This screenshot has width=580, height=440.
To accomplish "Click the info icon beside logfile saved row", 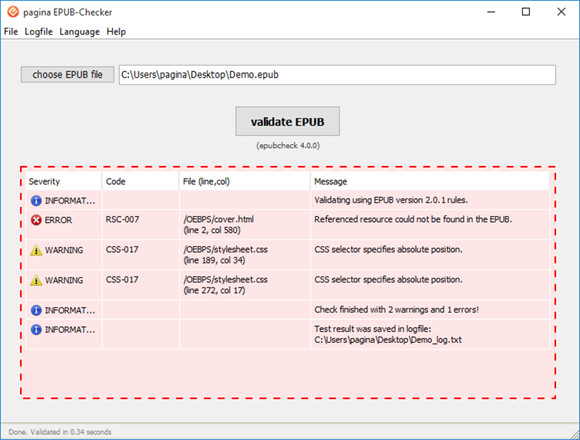I will (x=36, y=329).
